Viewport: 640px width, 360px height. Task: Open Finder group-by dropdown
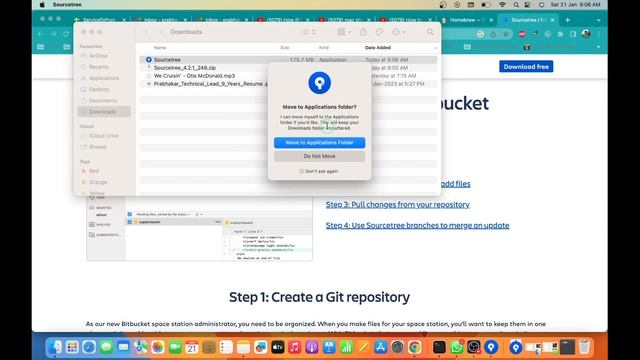pyautogui.click(x=344, y=32)
